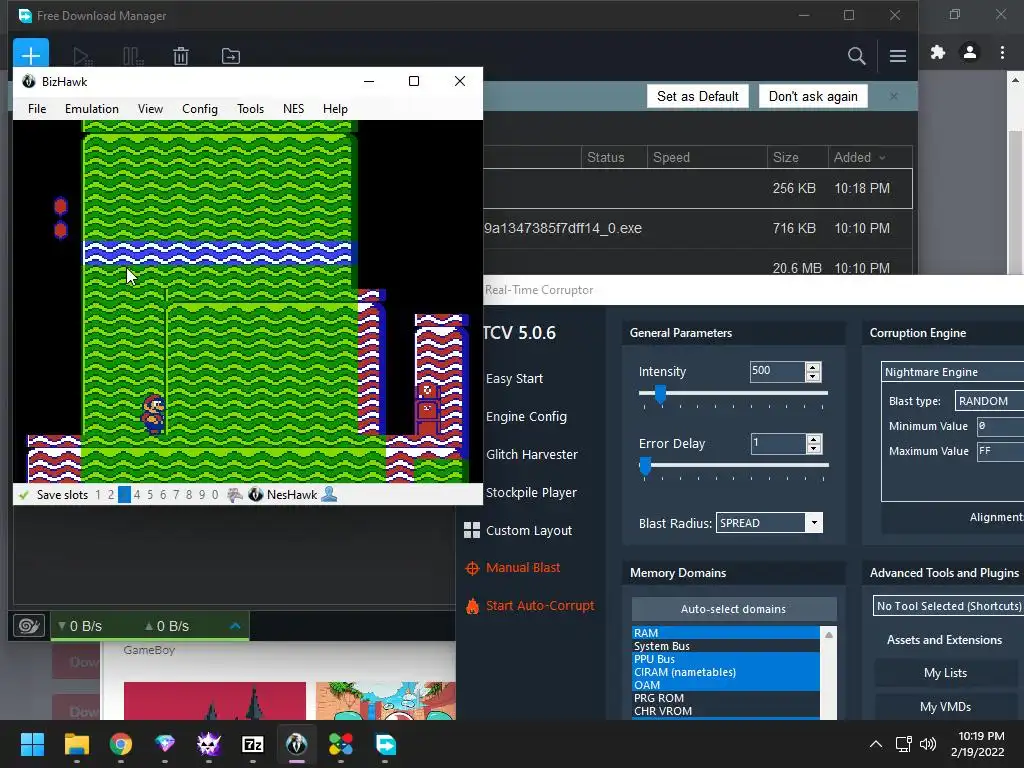This screenshot has width=1024, height=768.
Task: Show hidden system tray icons
Action: click(876, 744)
